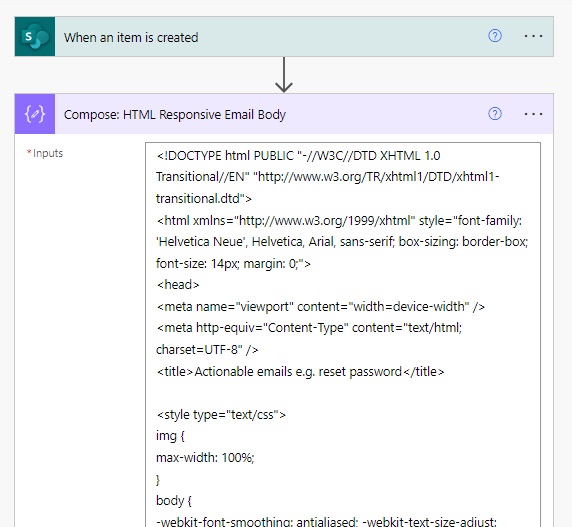Screen dimensions: 572x527
Task: Place cursor on the "body {" line
Action: (174, 500)
